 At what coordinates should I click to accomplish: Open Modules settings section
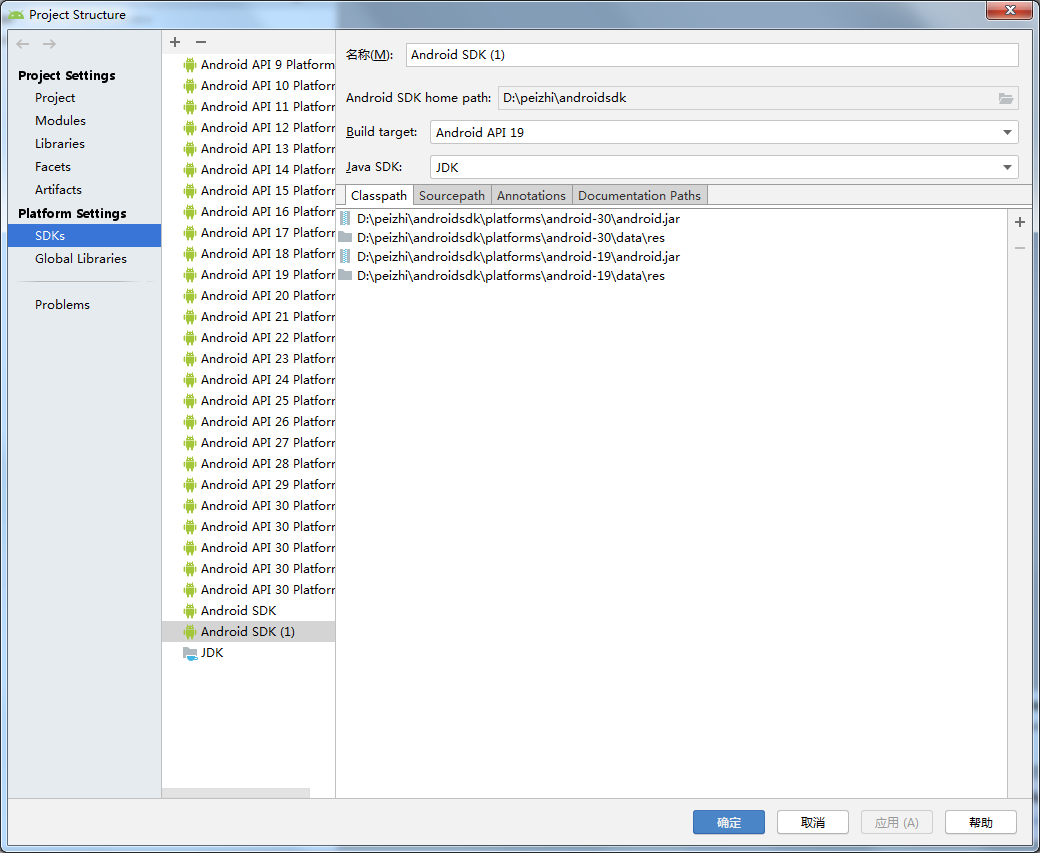point(60,121)
